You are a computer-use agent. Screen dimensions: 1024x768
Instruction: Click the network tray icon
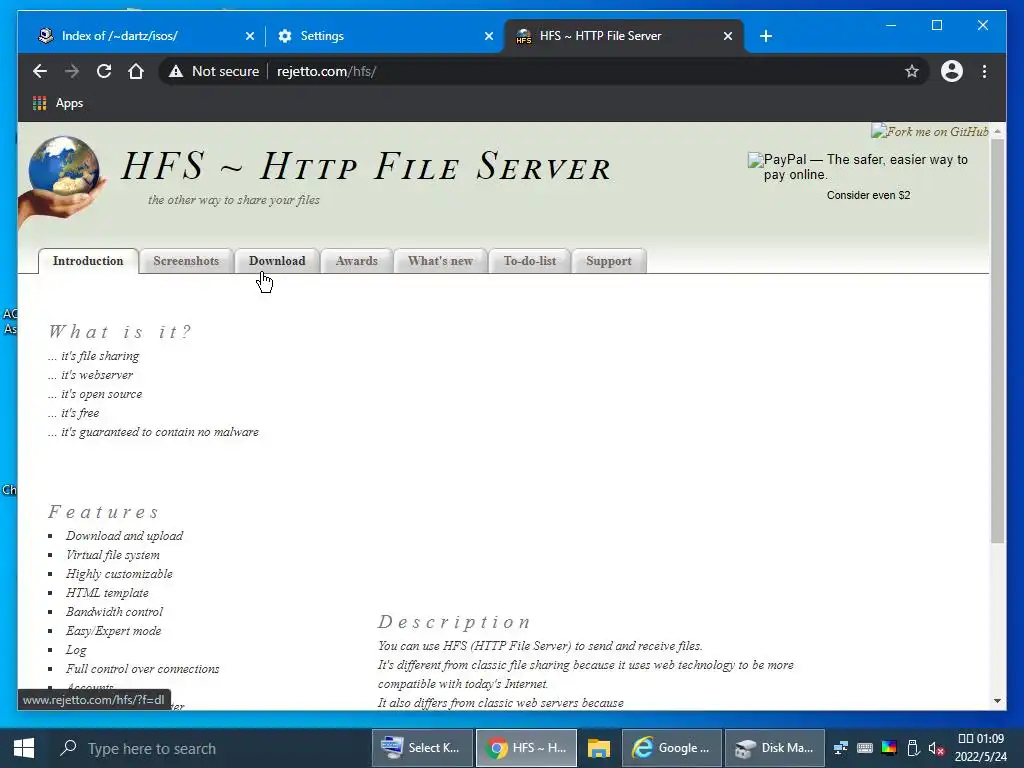[841, 748]
